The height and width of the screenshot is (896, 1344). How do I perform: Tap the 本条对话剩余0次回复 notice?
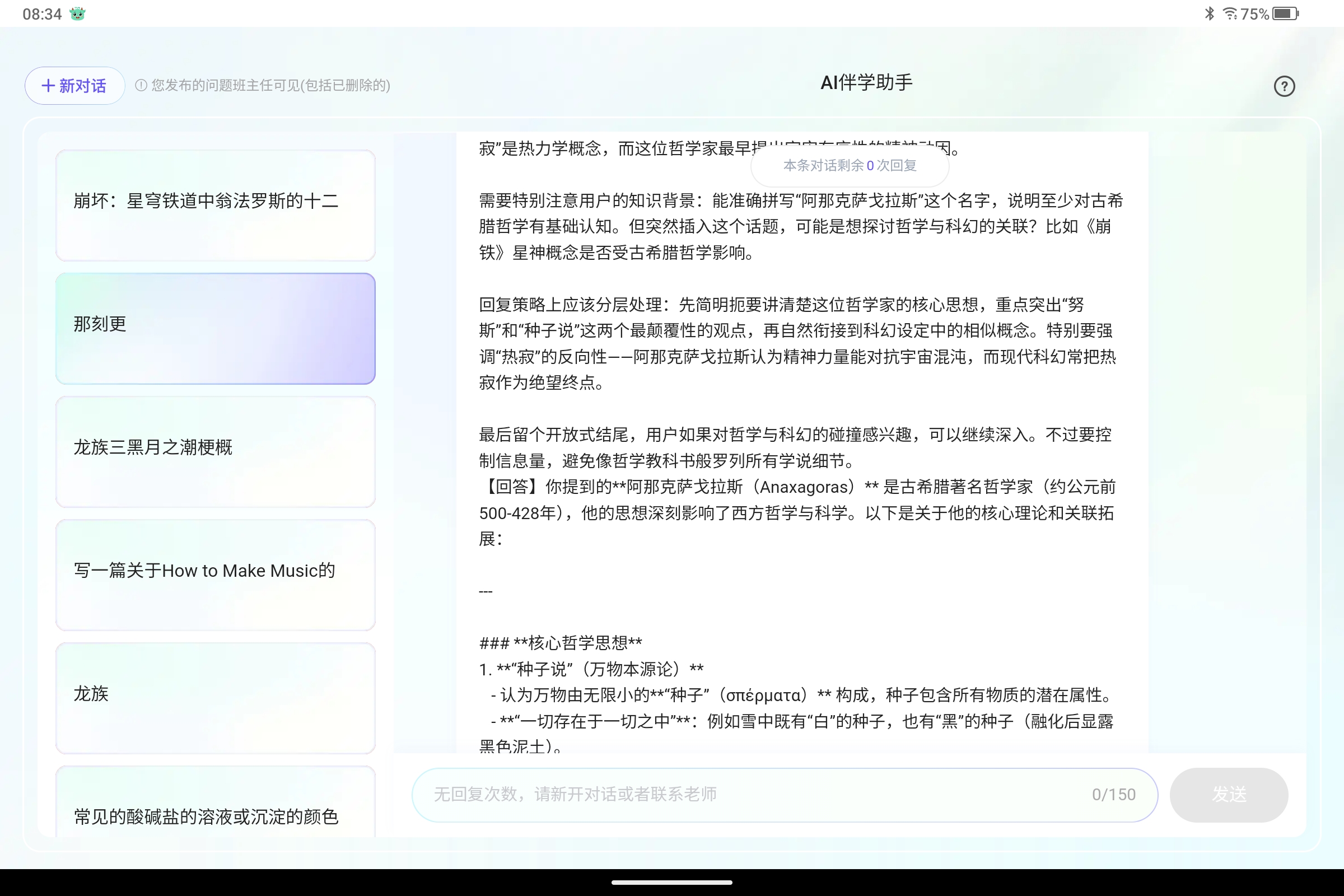point(850,166)
